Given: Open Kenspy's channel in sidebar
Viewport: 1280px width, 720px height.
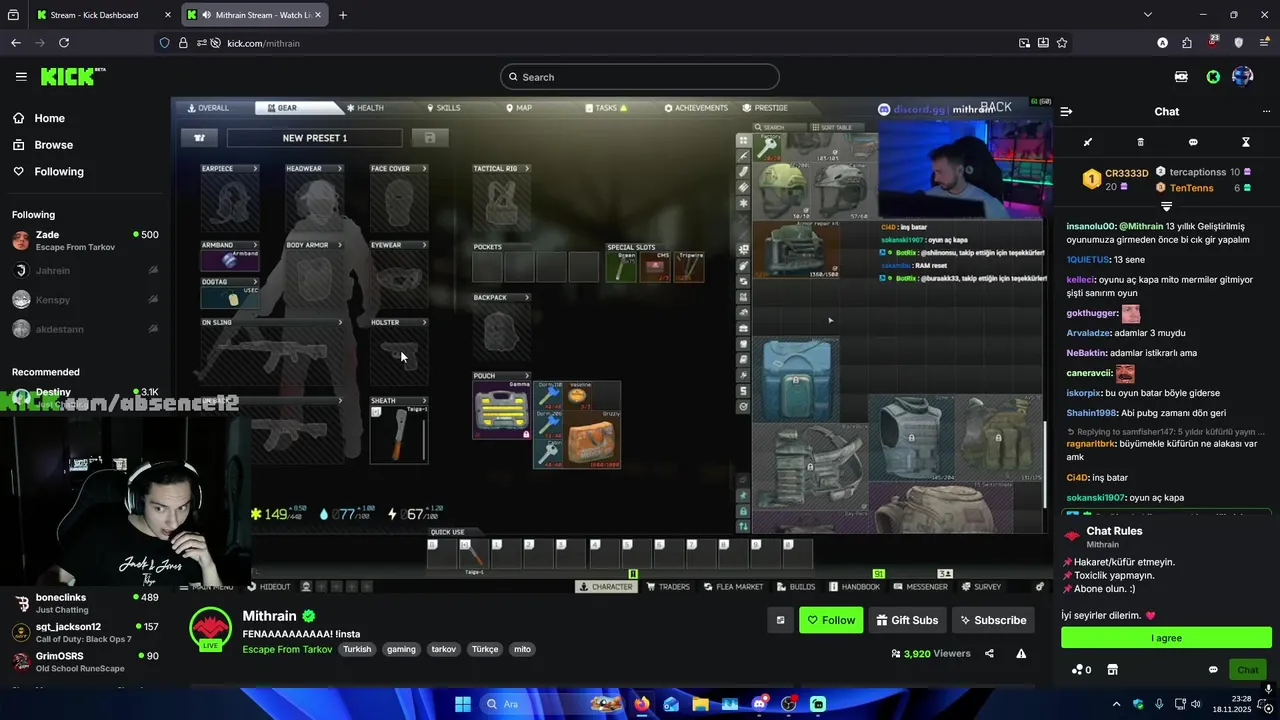Looking at the screenshot, I should (85, 299).
